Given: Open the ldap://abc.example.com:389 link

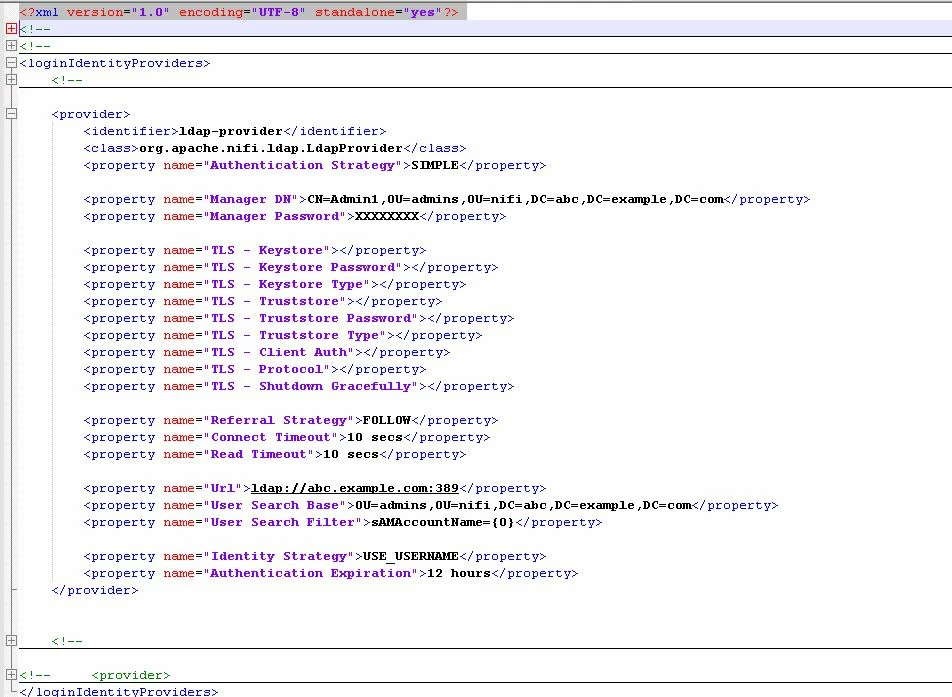Looking at the screenshot, I should [x=355, y=488].
